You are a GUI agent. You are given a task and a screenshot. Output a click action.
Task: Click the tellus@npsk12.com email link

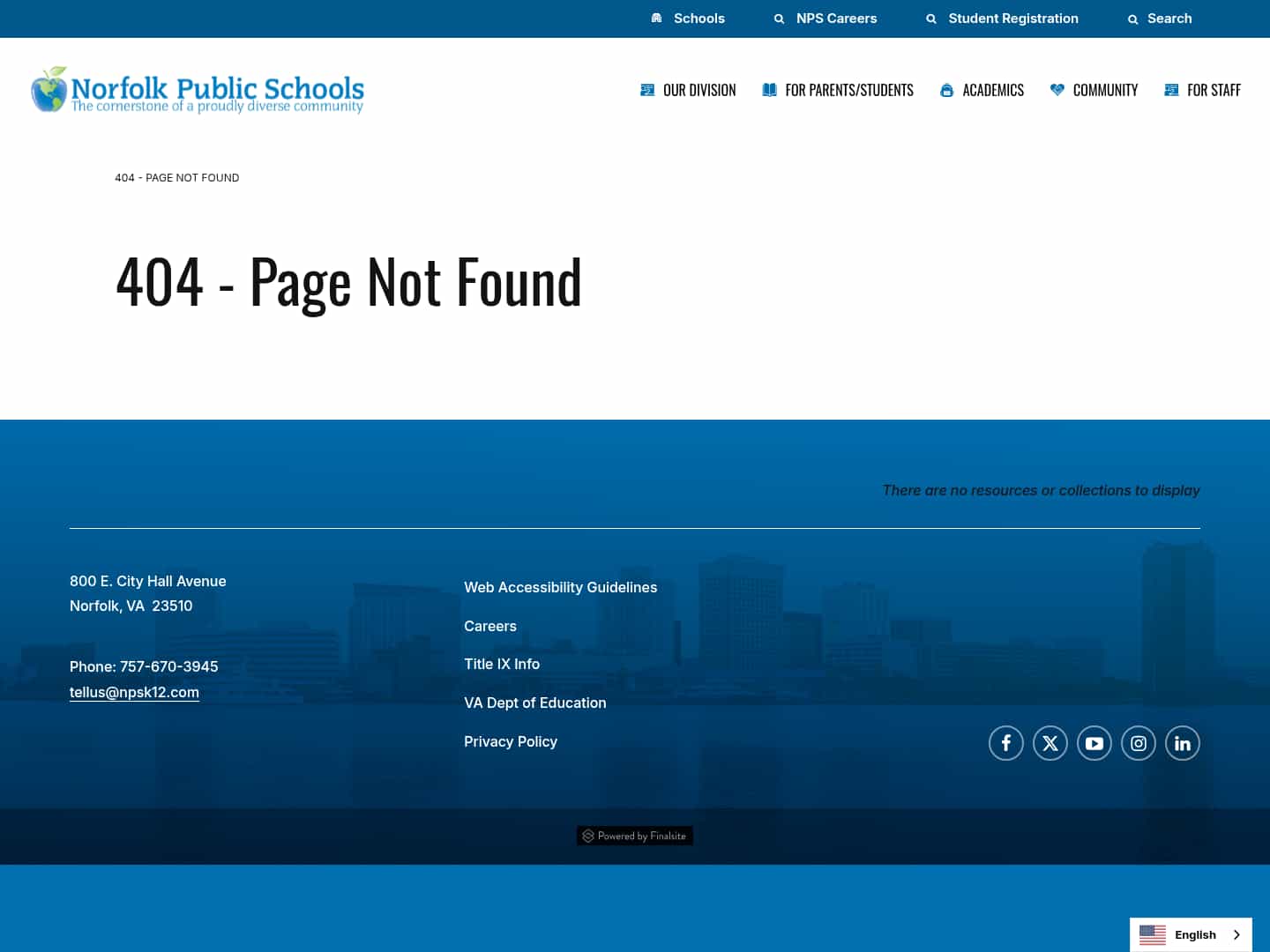tap(134, 692)
